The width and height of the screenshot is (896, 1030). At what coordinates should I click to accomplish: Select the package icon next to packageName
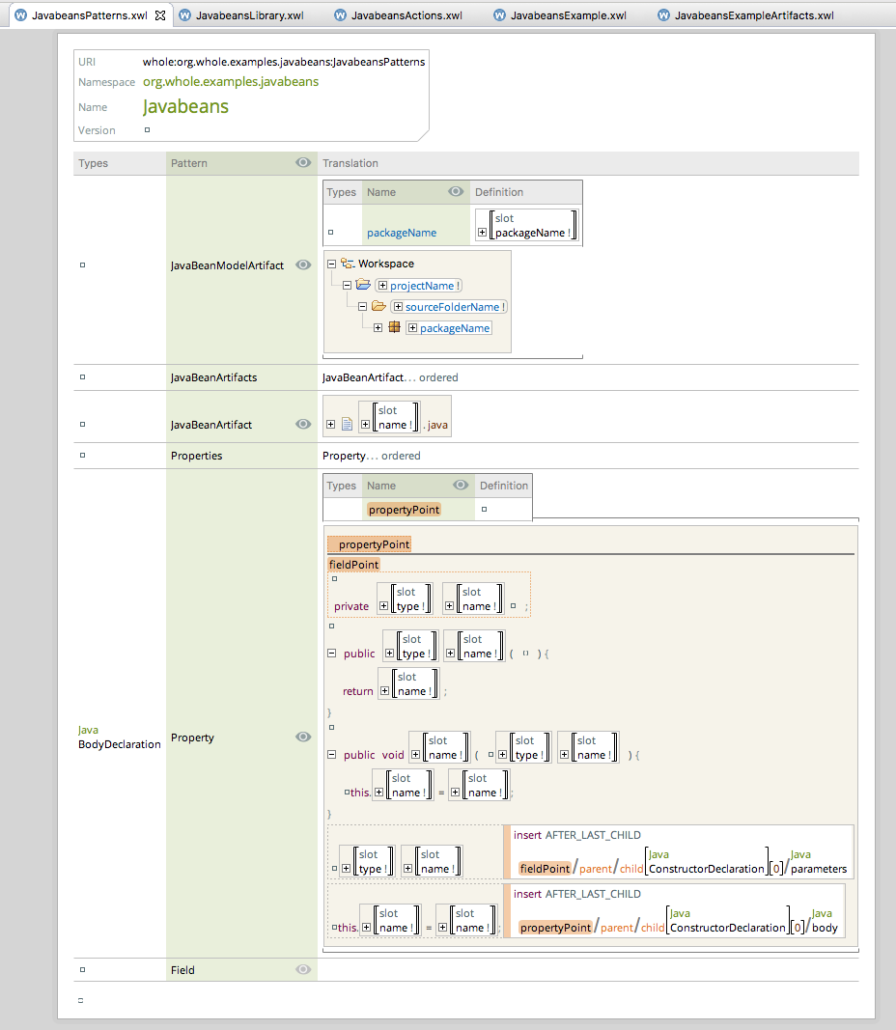(394, 327)
